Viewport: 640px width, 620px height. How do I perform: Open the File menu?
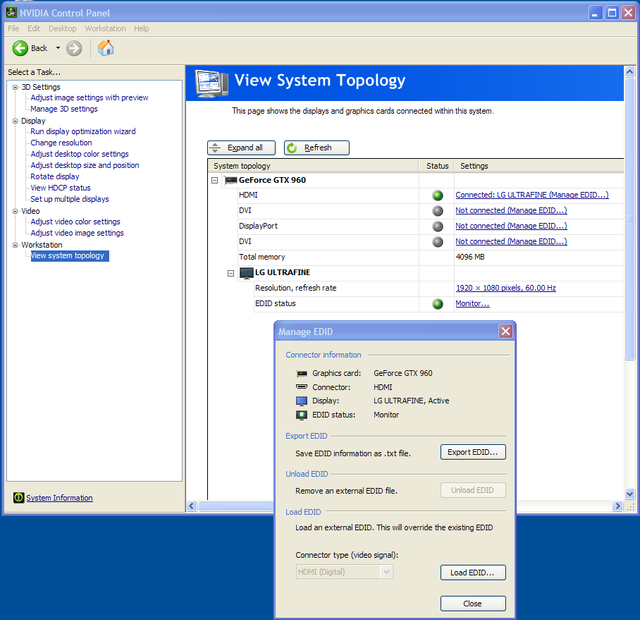pos(13,29)
